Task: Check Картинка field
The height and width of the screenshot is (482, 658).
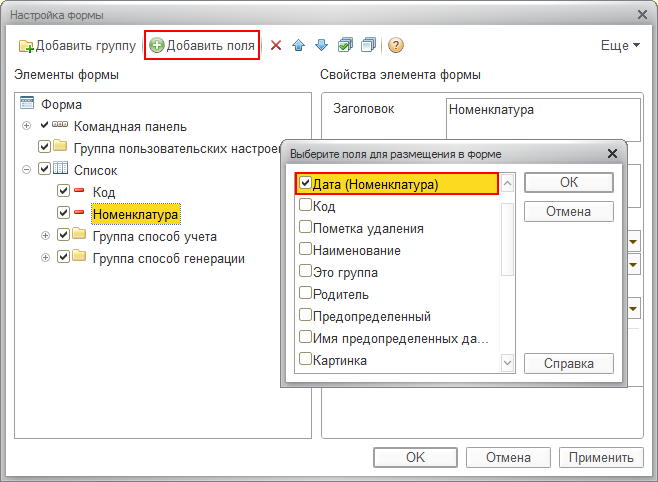Action: (305, 359)
